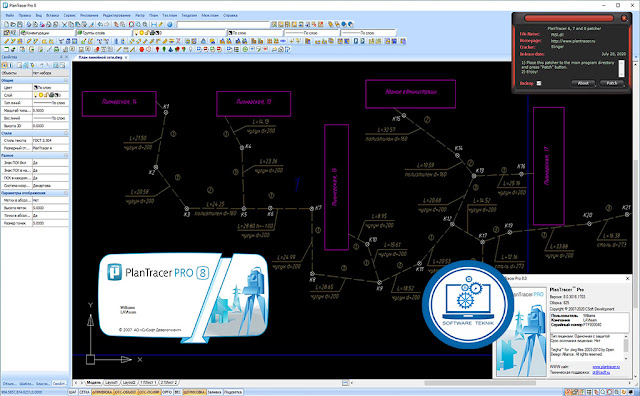Click the Save diskette icon
The image size is (640, 396).
[20, 24]
